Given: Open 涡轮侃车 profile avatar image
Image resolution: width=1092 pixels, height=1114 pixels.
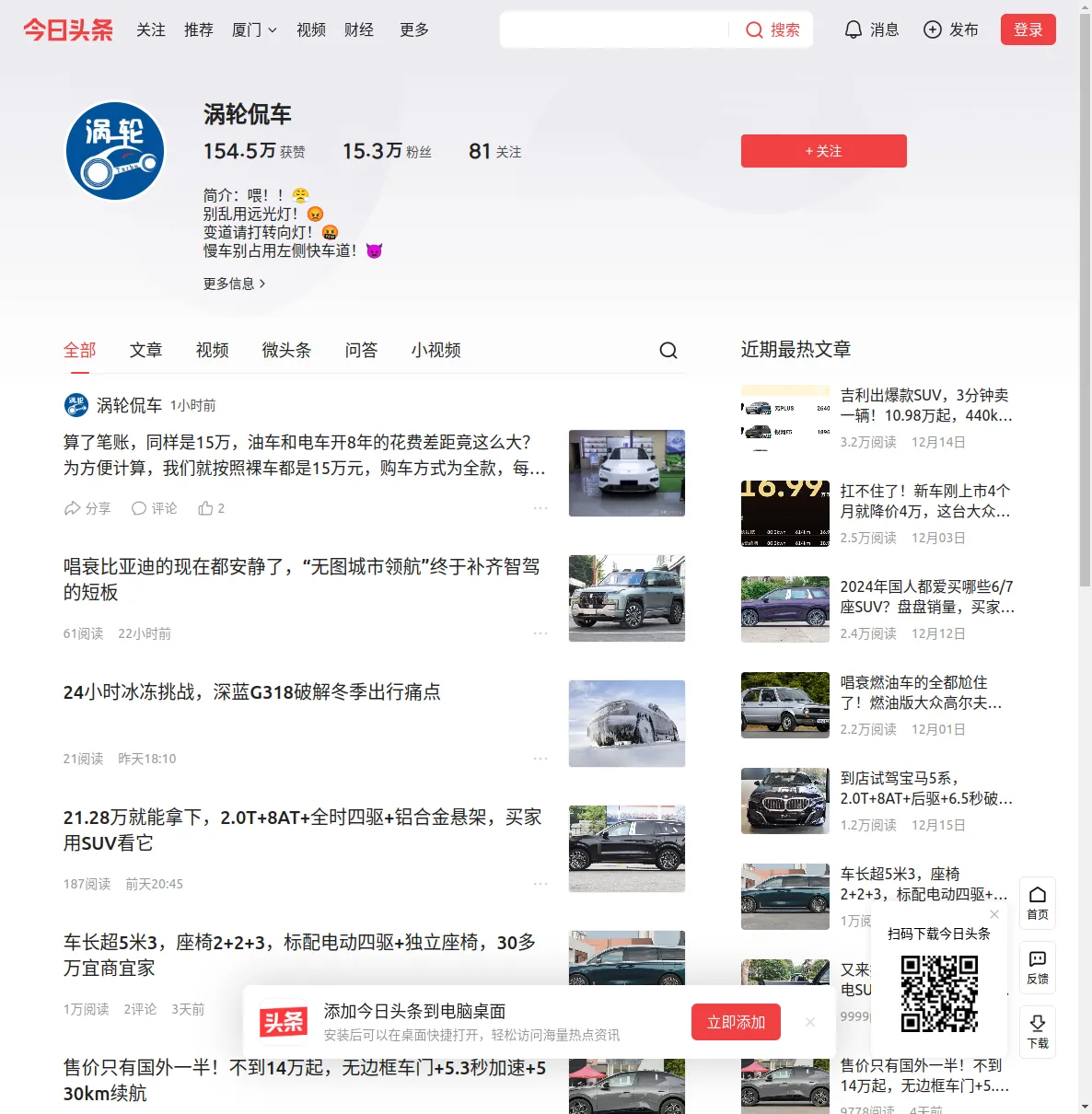Looking at the screenshot, I should click(x=115, y=151).
